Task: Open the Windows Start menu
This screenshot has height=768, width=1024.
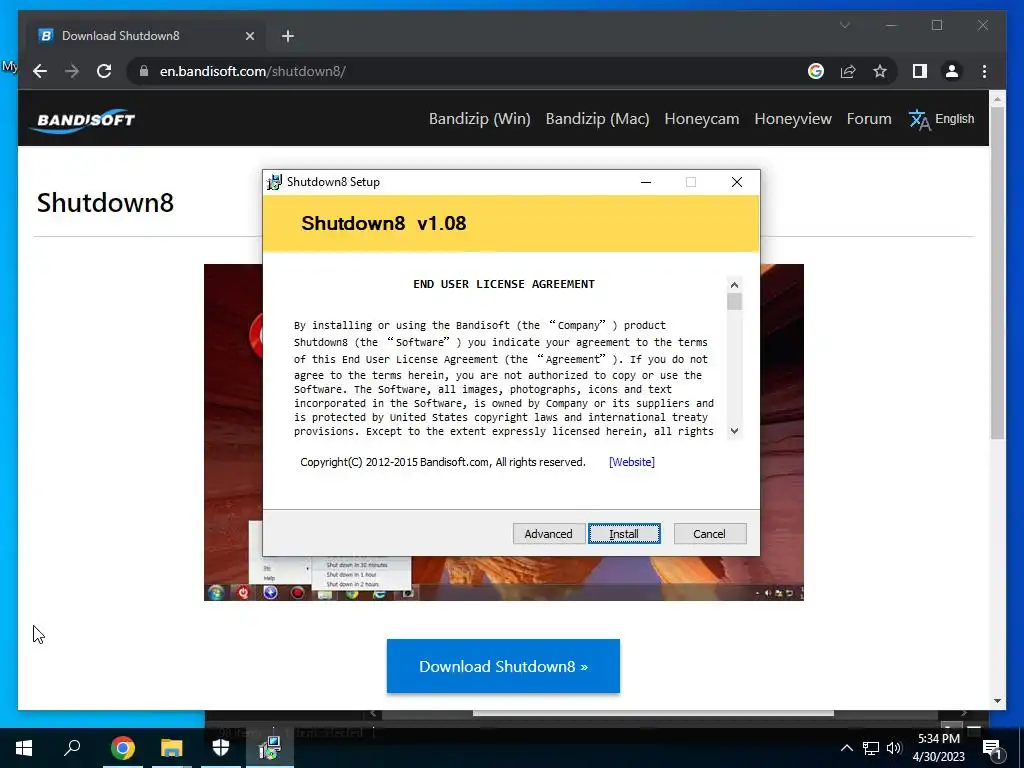Action: (x=24, y=748)
